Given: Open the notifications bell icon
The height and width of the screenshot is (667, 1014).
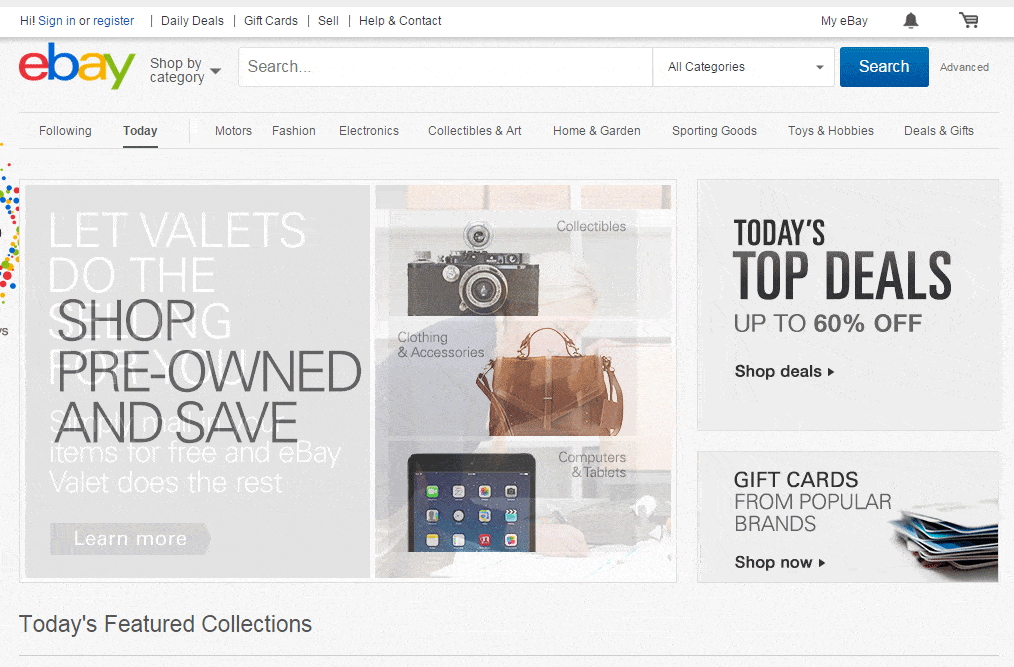Looking at the screenshot, I should 911,21.
